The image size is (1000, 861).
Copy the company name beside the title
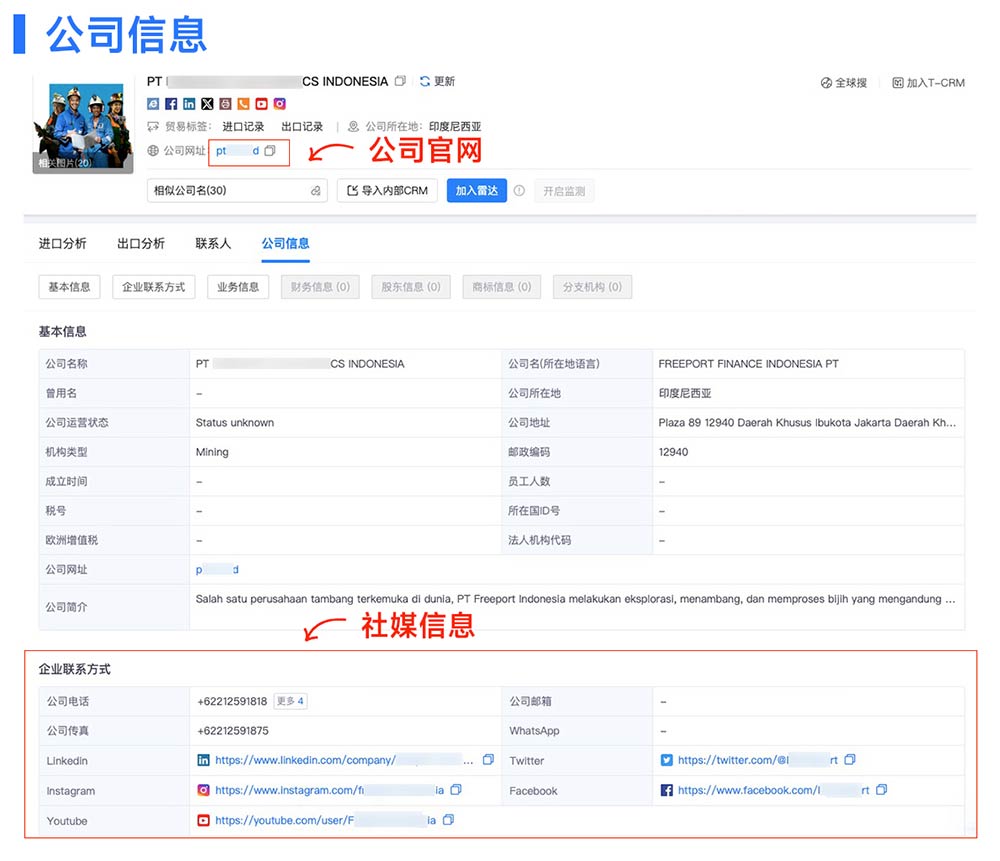[x=401, y=81]
